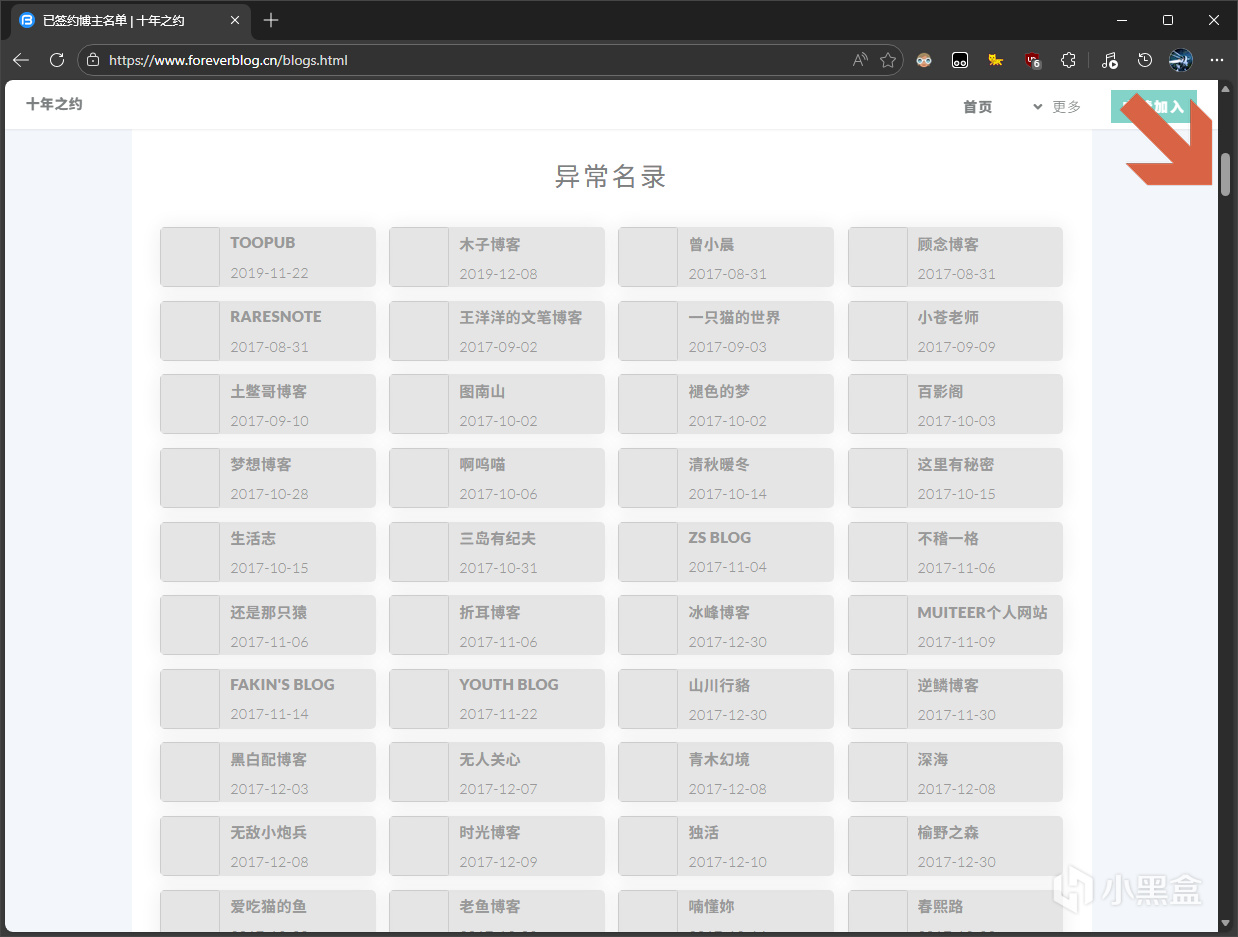Open the 首页 navigation item

(977, 106)
